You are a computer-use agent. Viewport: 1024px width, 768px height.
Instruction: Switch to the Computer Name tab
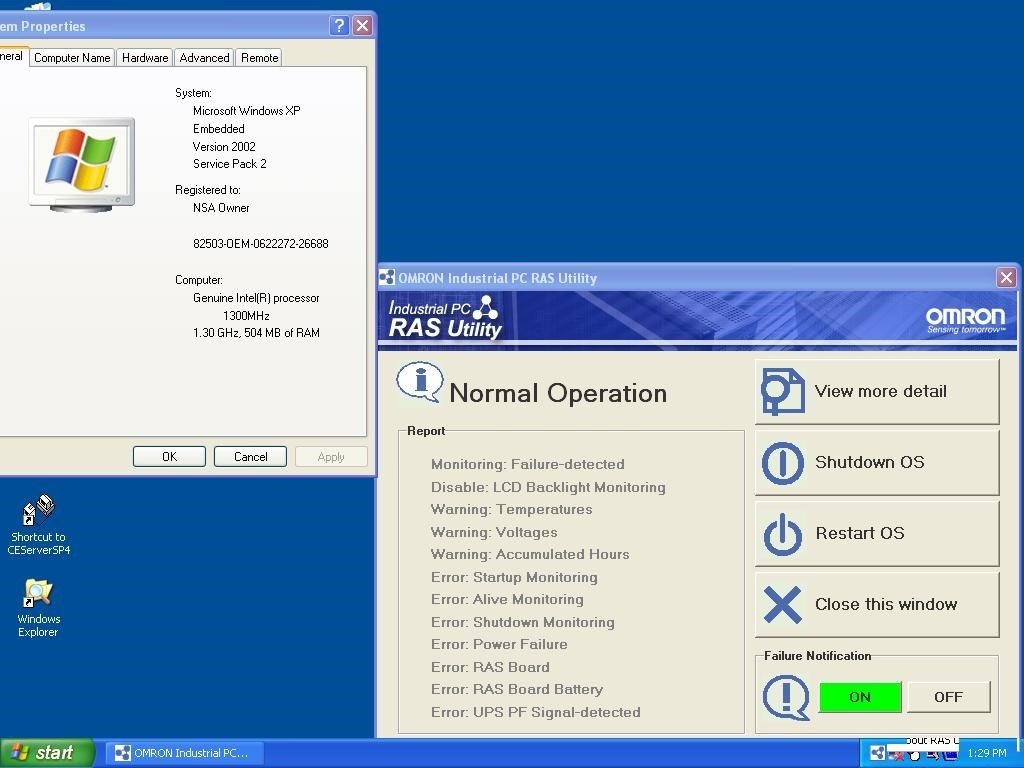click(x=72, y=57)
